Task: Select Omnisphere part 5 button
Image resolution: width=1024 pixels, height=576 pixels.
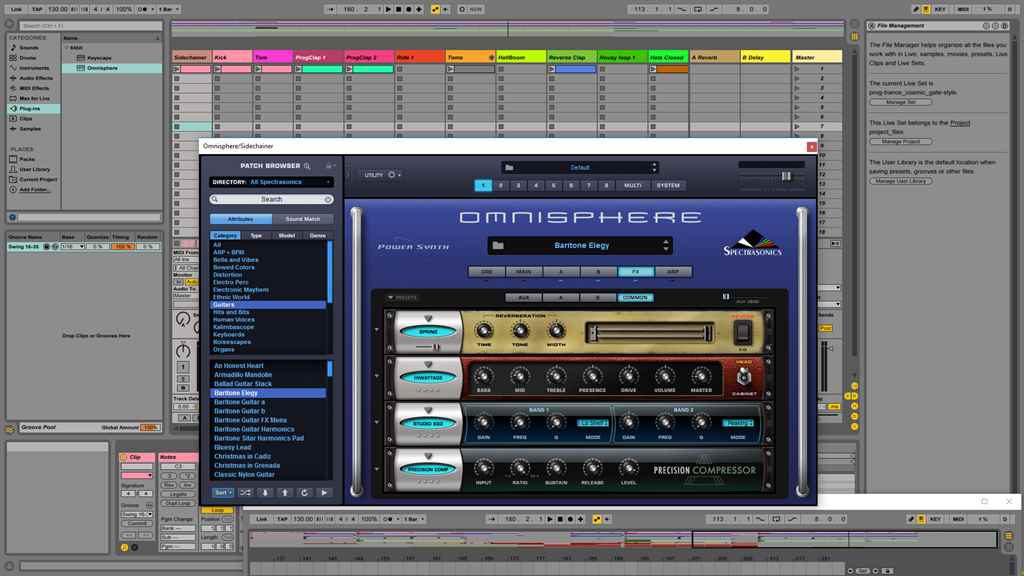Action: 554,185
